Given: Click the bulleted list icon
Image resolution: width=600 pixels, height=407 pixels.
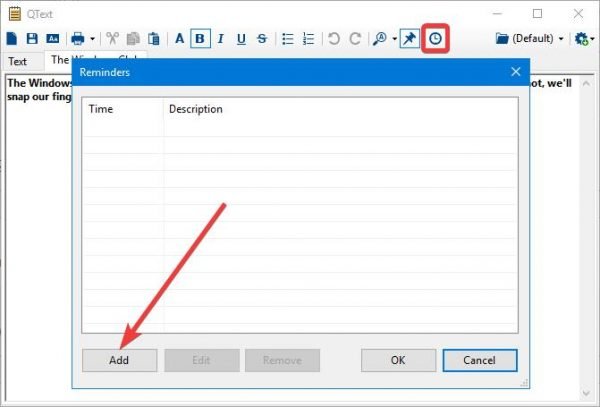Looking at the screenshot, I should pos(288,39).
